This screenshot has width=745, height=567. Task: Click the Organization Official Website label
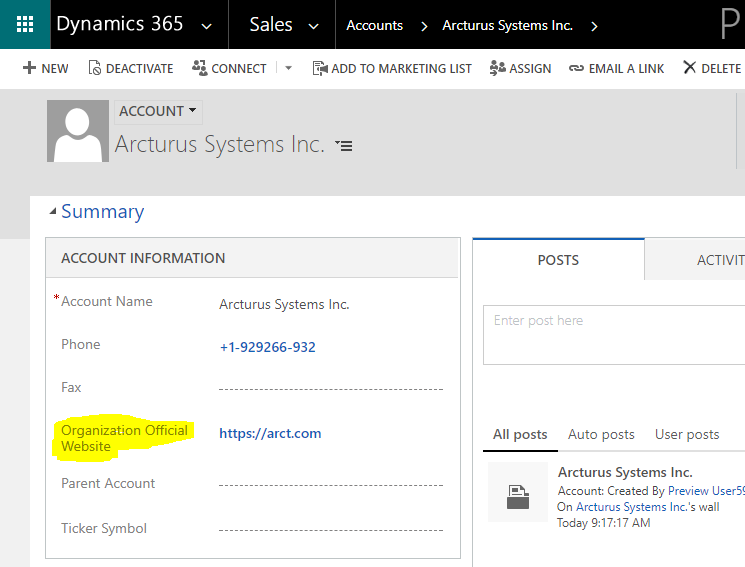pyautogui.click(x=124, y=438)
